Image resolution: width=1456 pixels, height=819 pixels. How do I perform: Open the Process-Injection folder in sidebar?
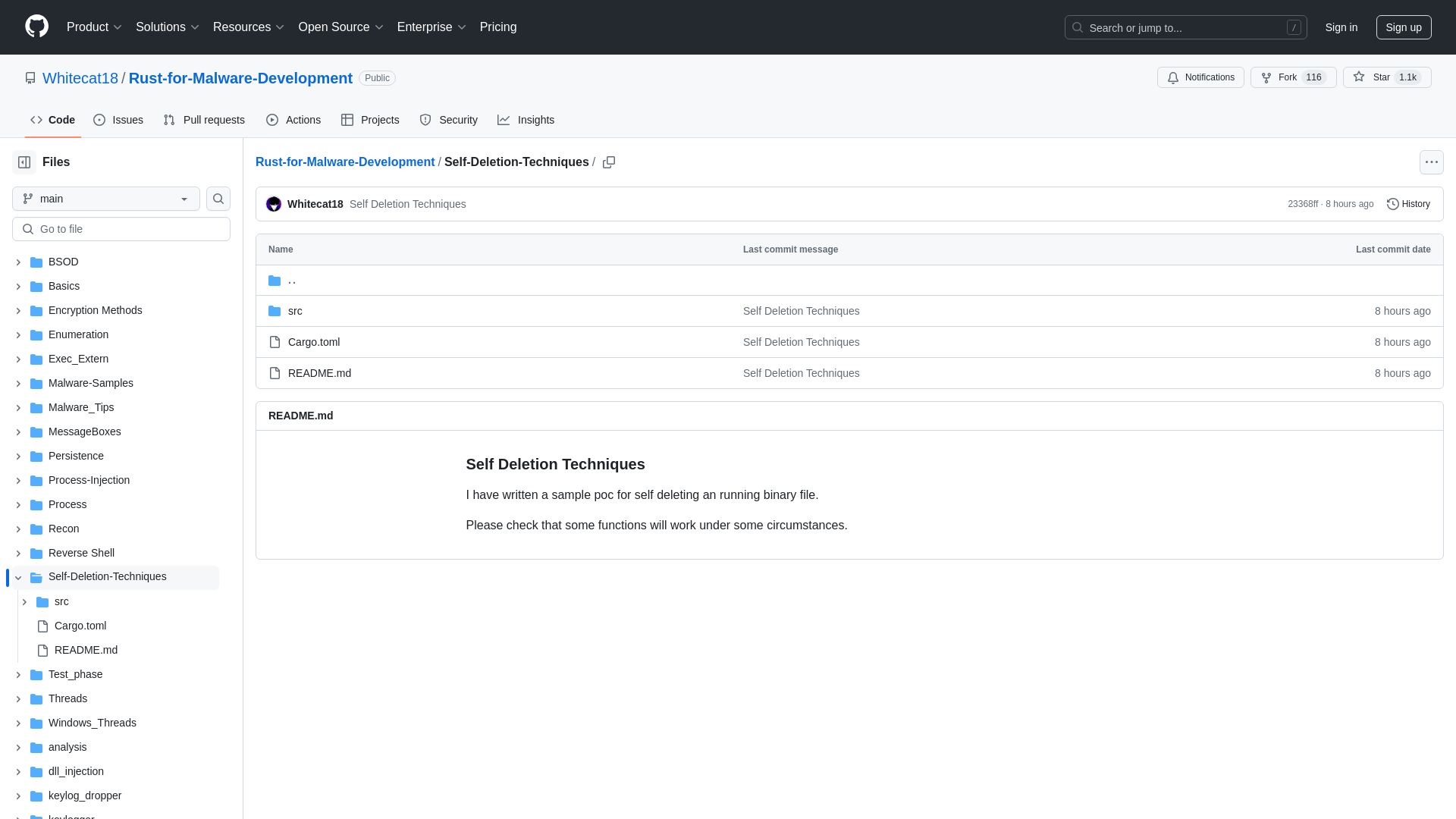tap(89, 480)
